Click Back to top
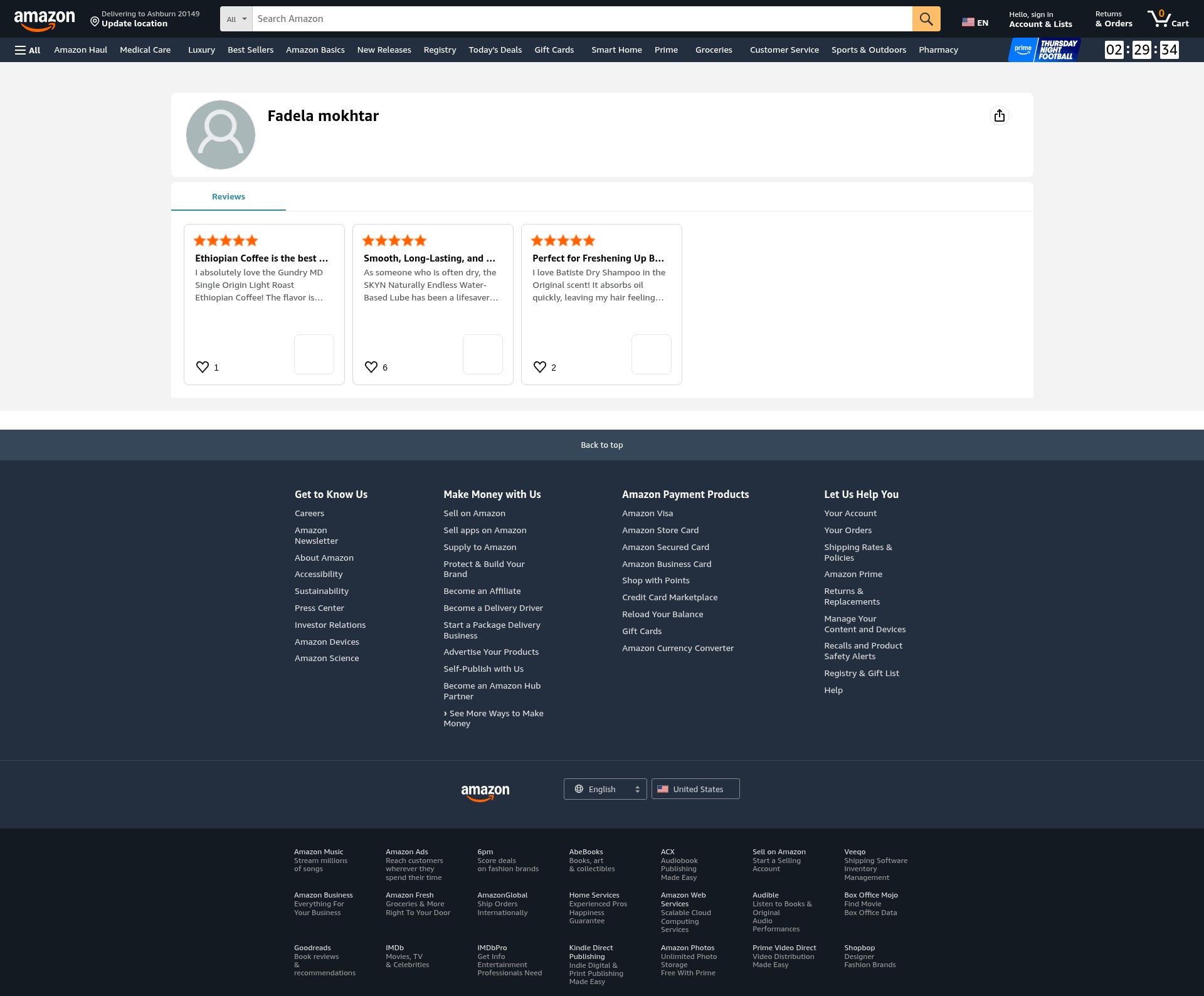This screenshot has height=996, width=1204. point(602,445)
